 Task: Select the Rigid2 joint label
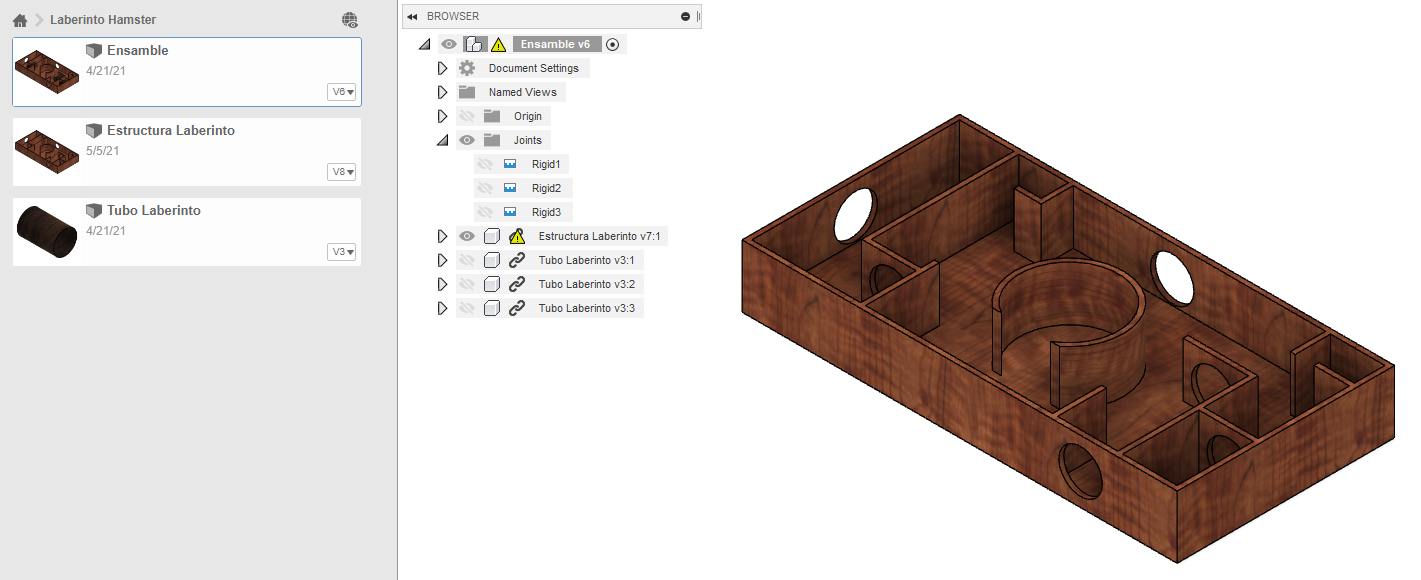(x=546, y=188)
